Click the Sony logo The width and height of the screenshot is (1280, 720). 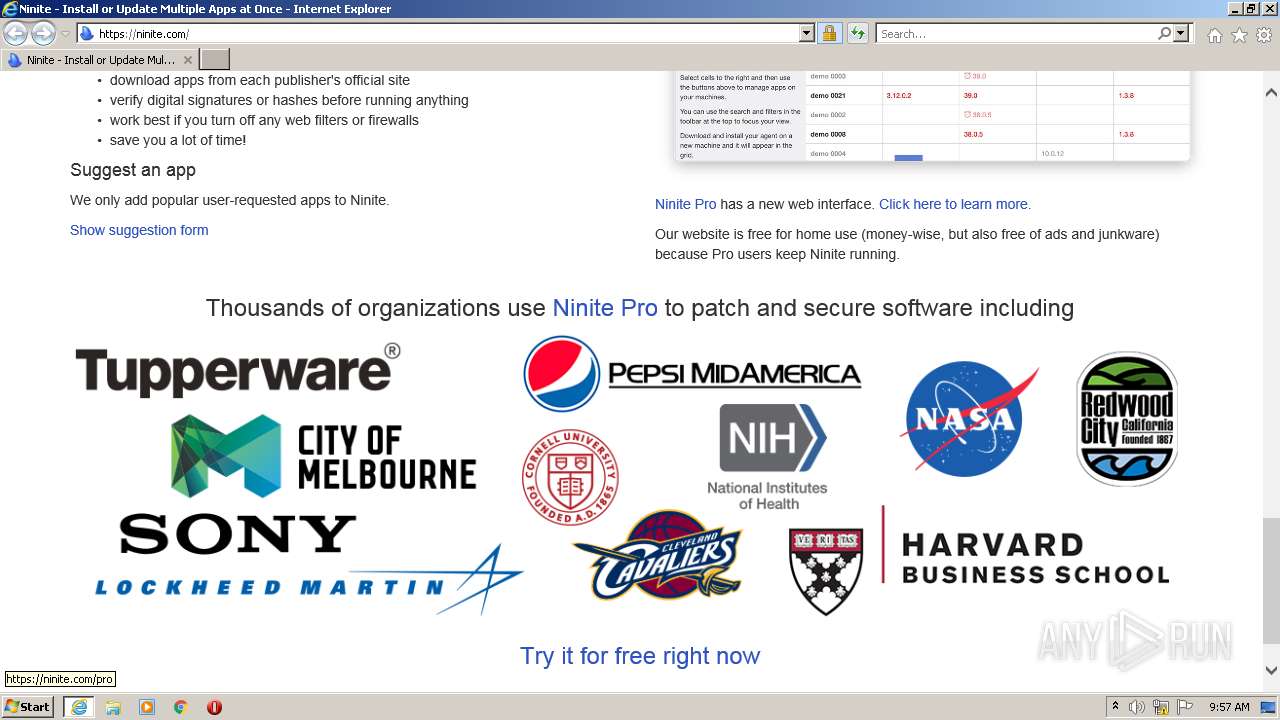coord(238,534)
